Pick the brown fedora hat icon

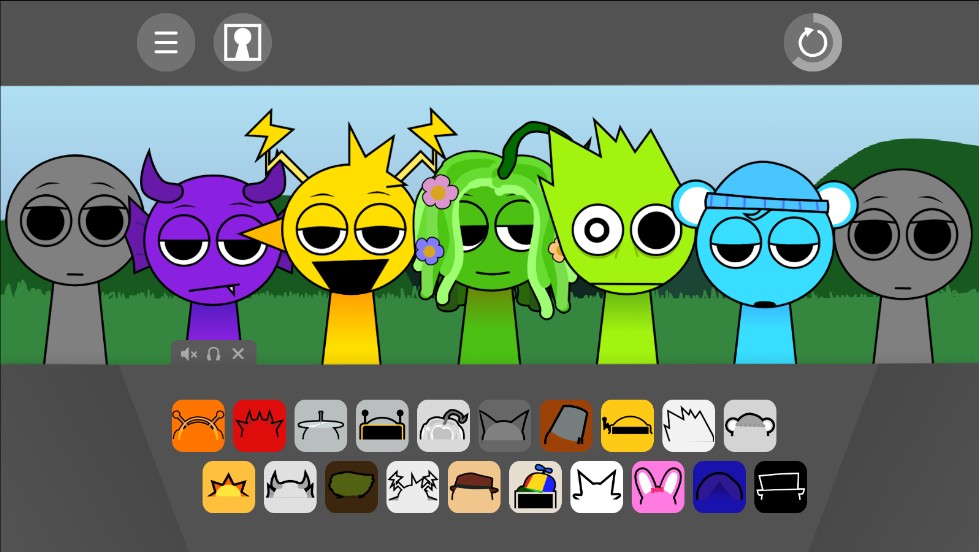[474, 487]
